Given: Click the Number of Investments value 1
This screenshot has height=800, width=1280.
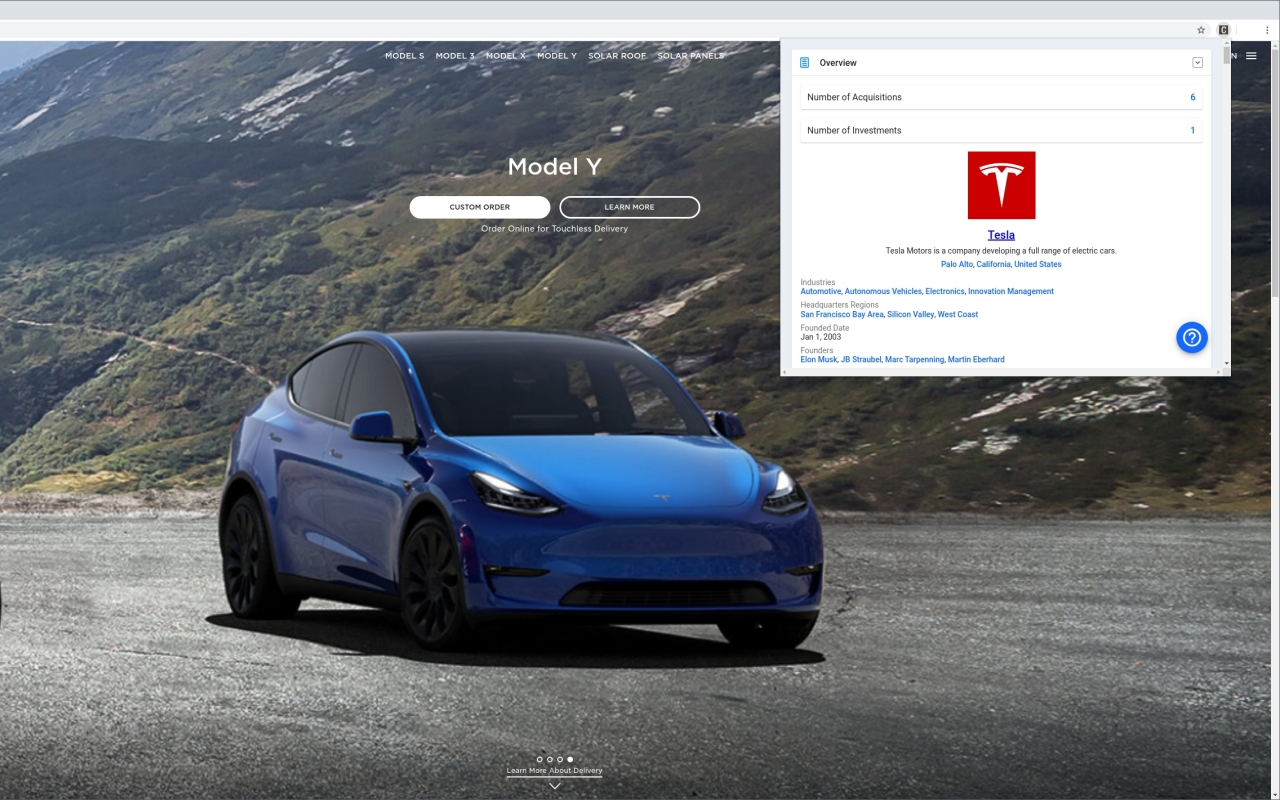Looking at the screenshot, I should click(1193, 130).
